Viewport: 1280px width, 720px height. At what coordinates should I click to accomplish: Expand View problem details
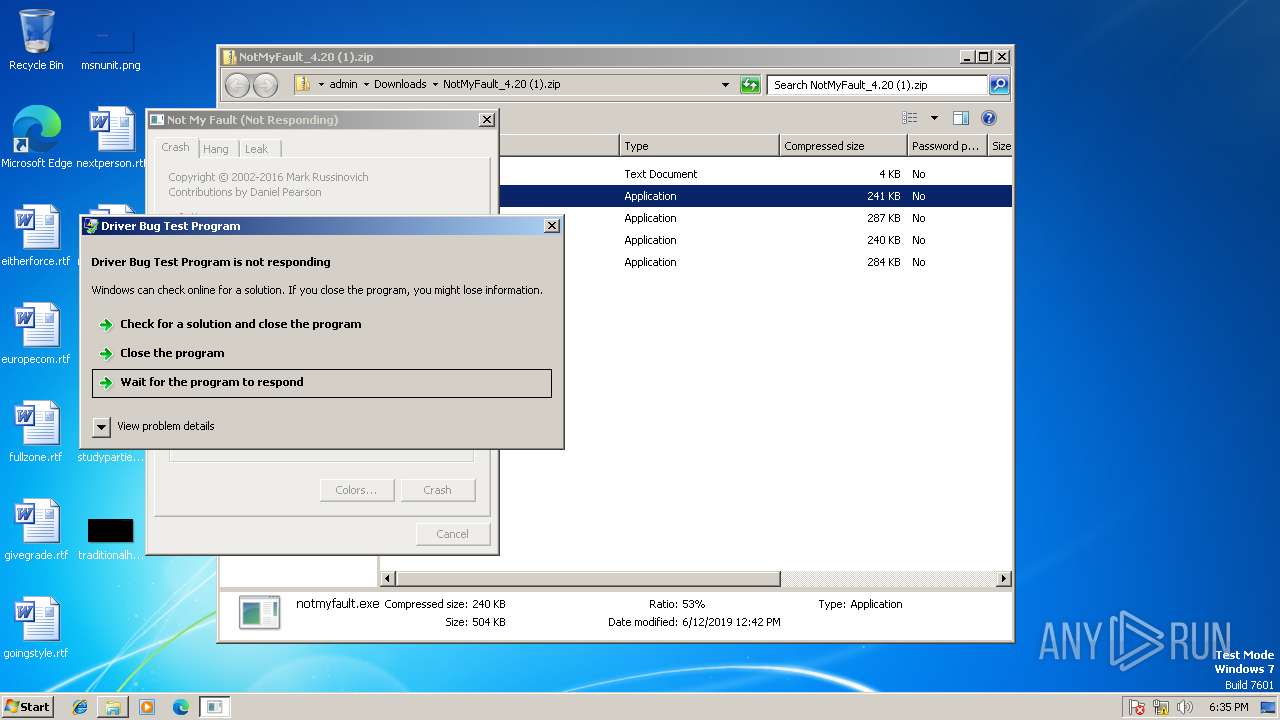click(155, 426)
